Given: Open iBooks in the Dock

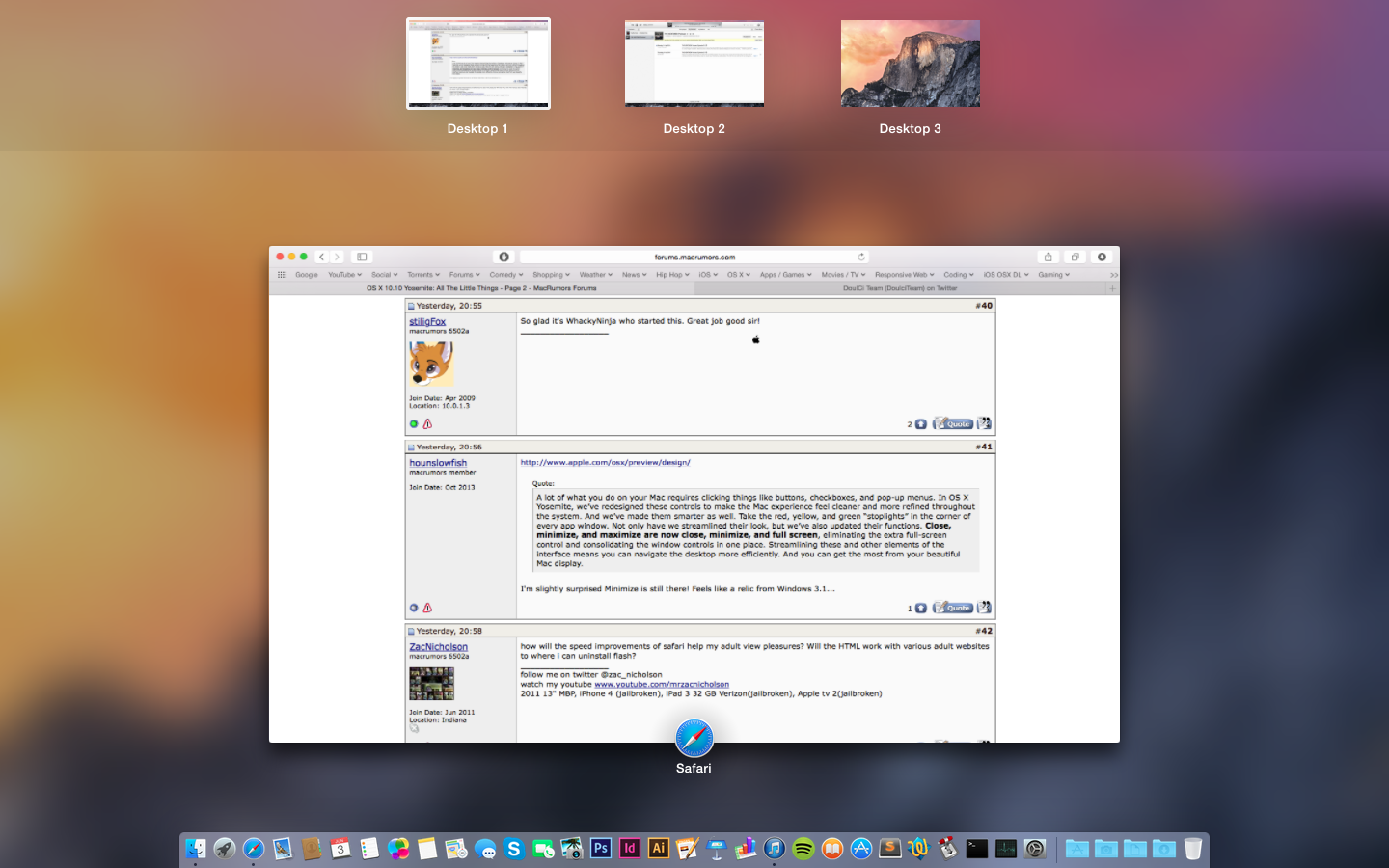Looking at the screenshot, I should [832, 849].
